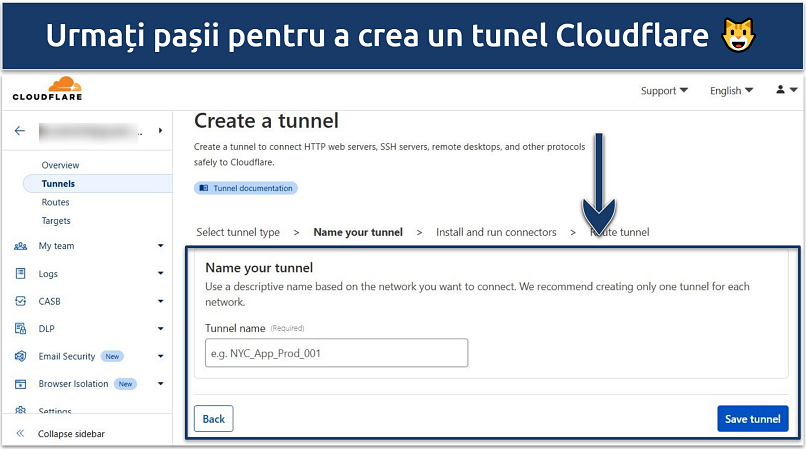Open the English language dropdown

[731, 91]
